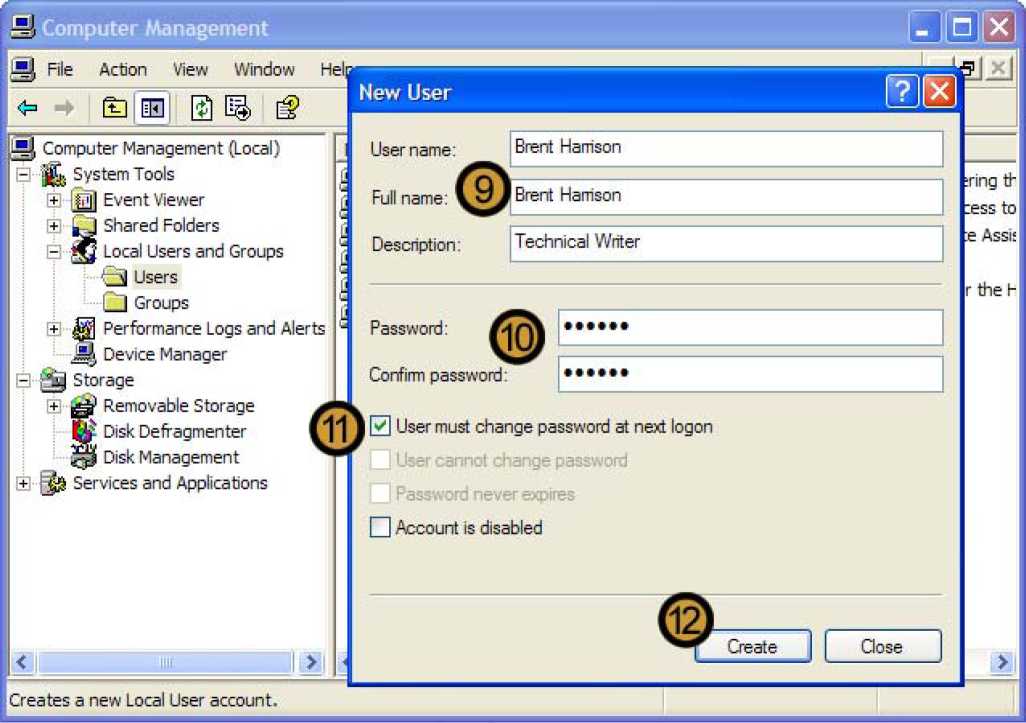The height and width of the screenshot is (723, 1026).
Task: Click the Create button
Action: pyautogui.click(x=752, y=646)
